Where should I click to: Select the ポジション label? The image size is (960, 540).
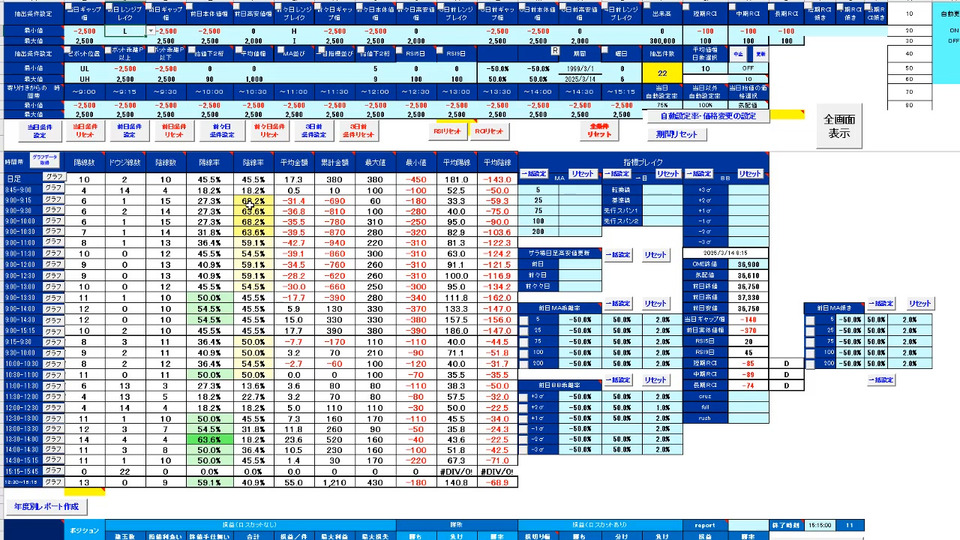tap(84, 531)
